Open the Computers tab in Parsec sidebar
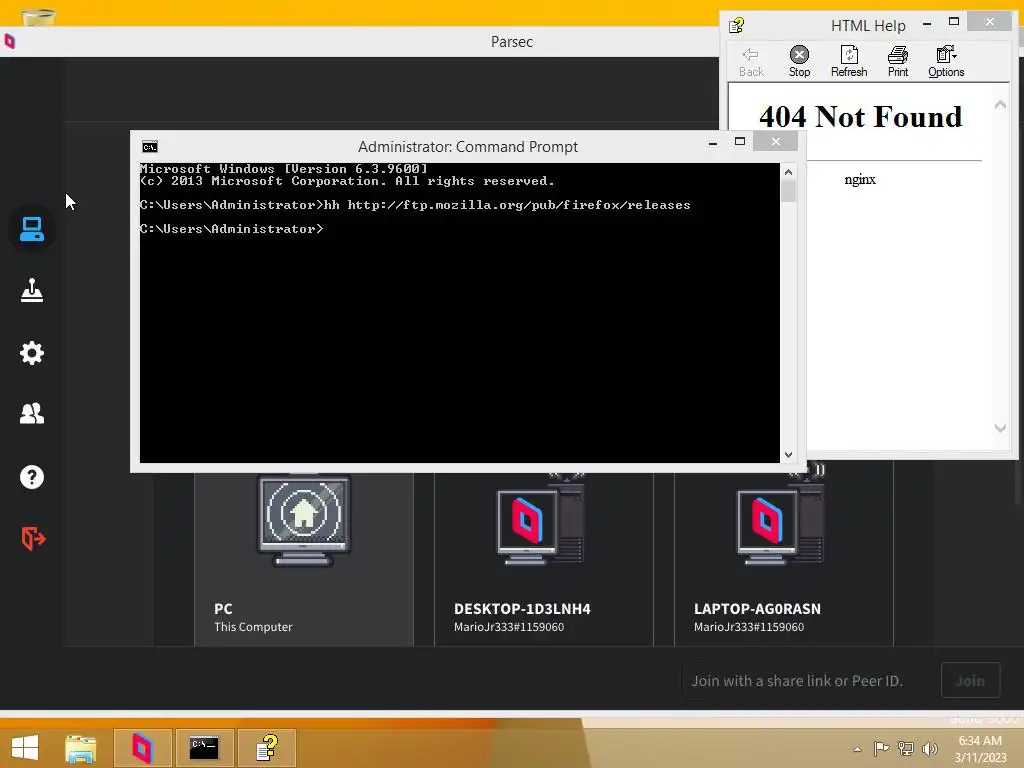The width and height of the screenshot is (1024, 768). (31, 229)
